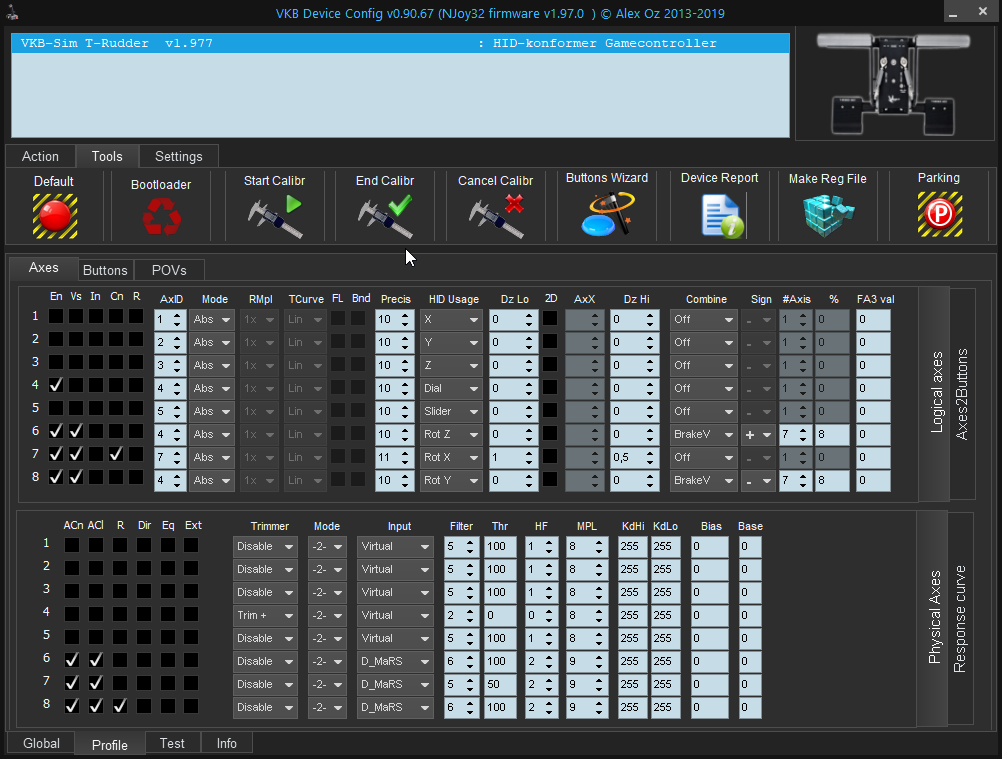Image resolution: width=1002 pixels, height=759 pixels.
Task: Select the Axes2Buttons vertical tab
Action: pos(962,394)
